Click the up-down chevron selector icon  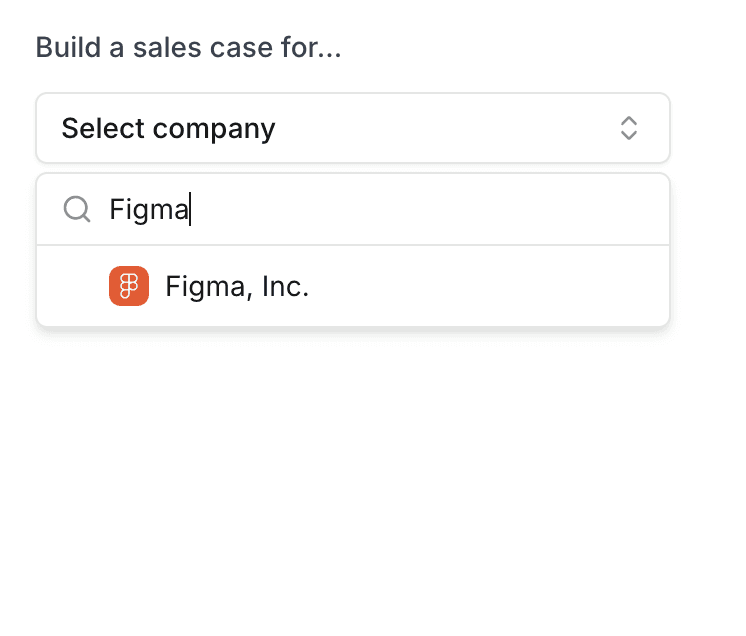(628, 128)
